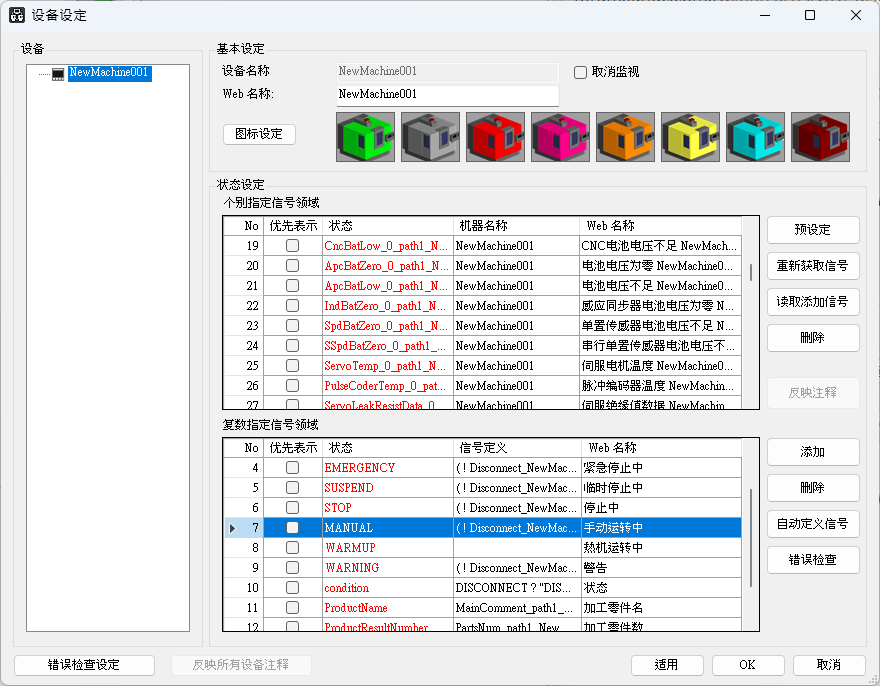Select the green machine status icon
Screen dimensions: 880x686
point(365,137)
